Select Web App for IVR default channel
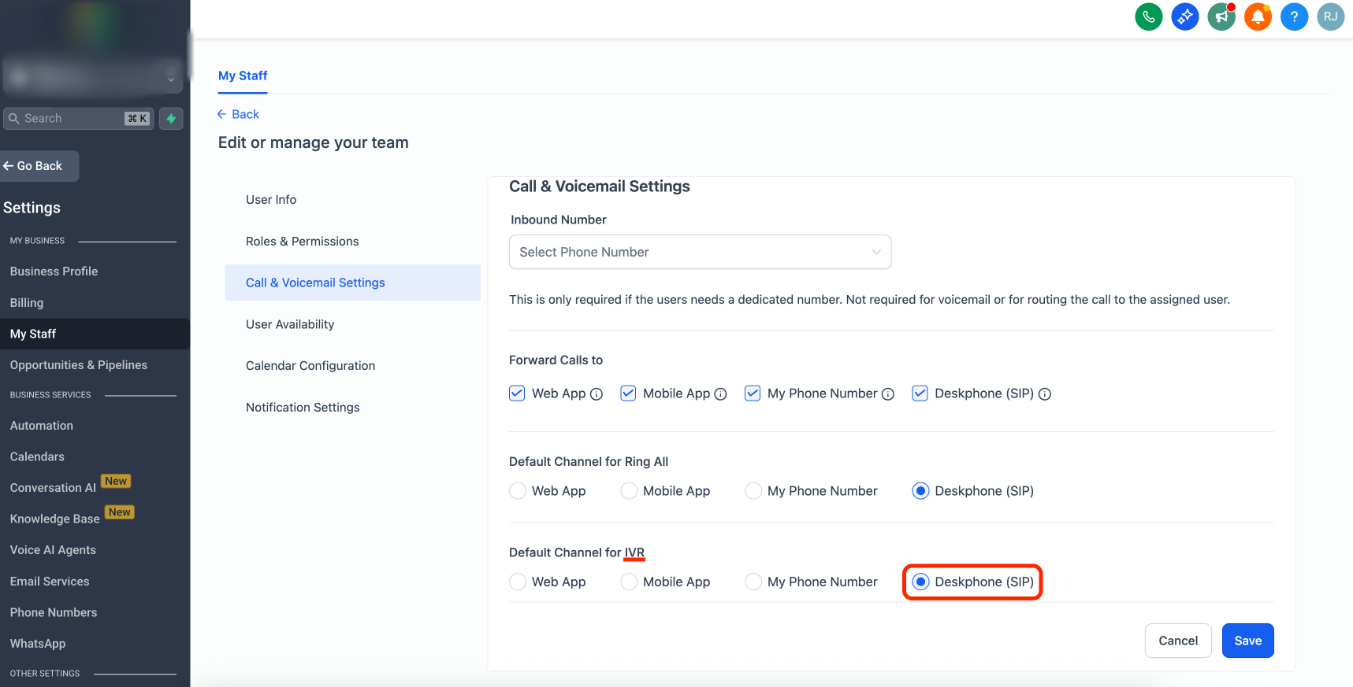Screen dimensions: 1353x687 click(517, 582)
